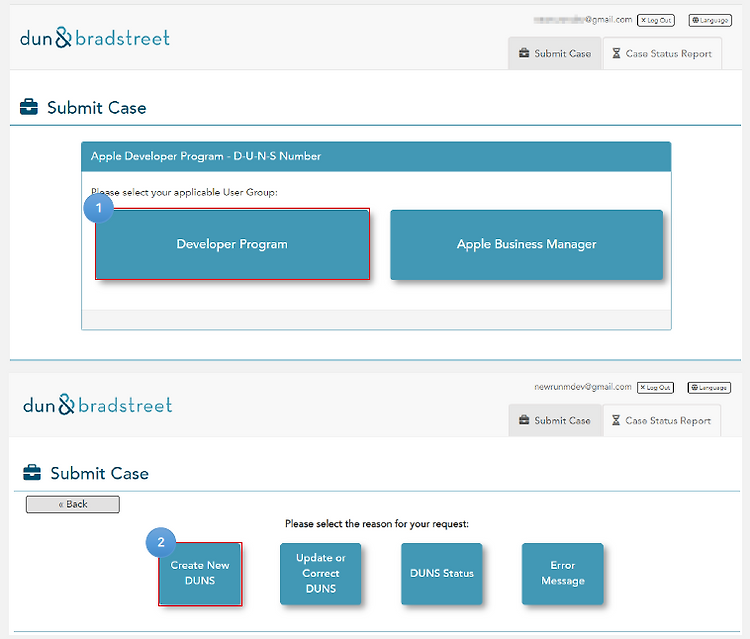The height and width of the screenshot is (639, 750).
Task: Switch to Case Status Report tab in bottom page
Action: click(x=662, y=420)
